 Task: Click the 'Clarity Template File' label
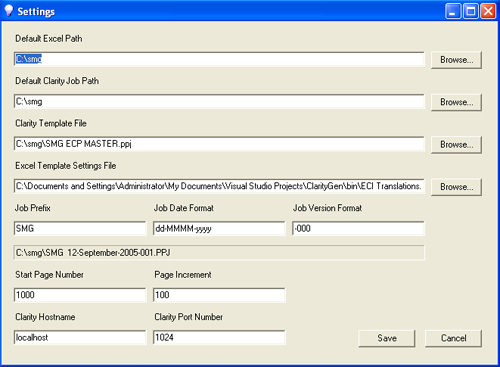[x=51, y=123]
